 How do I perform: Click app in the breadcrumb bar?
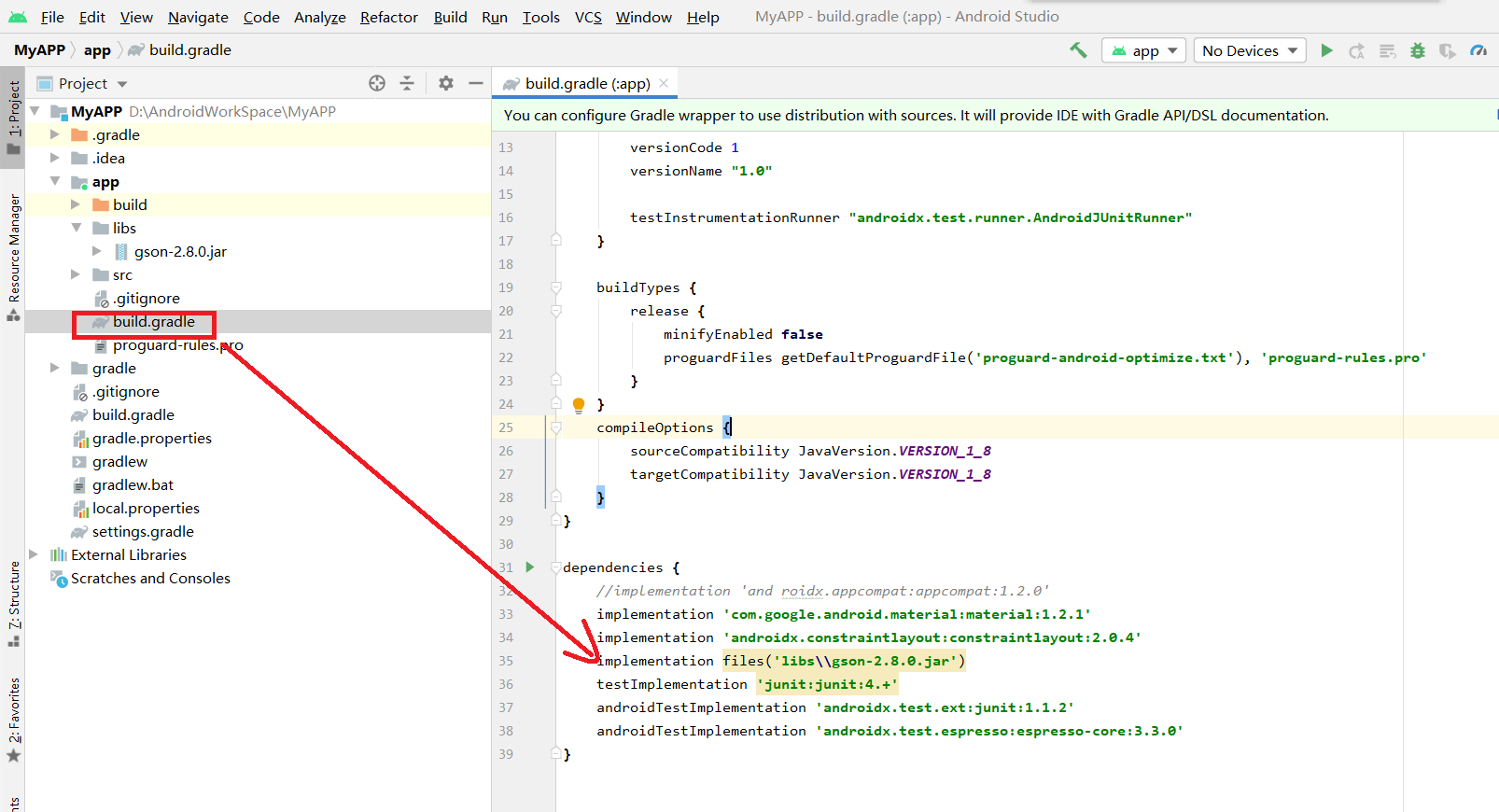click(x=97, y=50)
